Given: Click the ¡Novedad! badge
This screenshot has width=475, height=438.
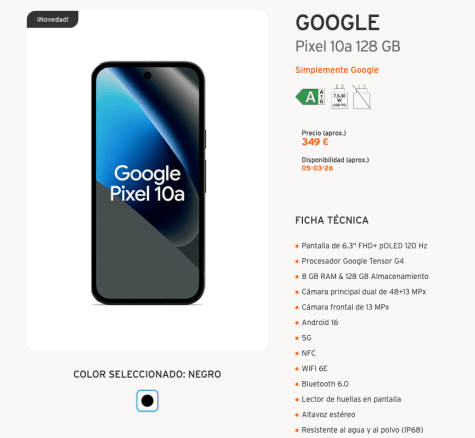Looking at the screenshot, I should tap(52, 19).
